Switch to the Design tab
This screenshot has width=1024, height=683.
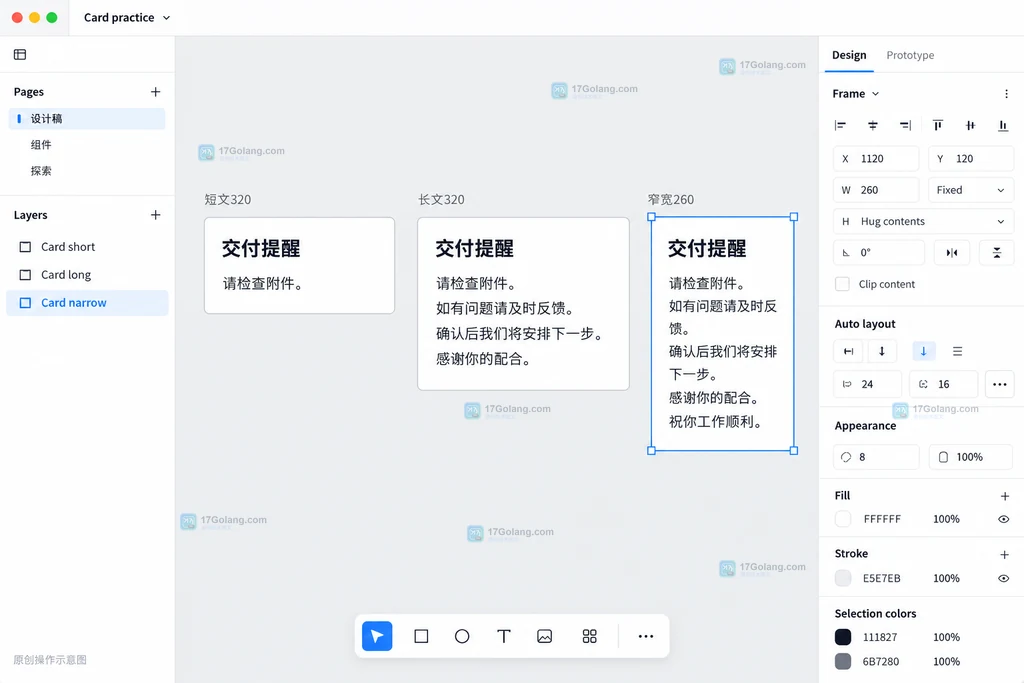pos(849,55)
